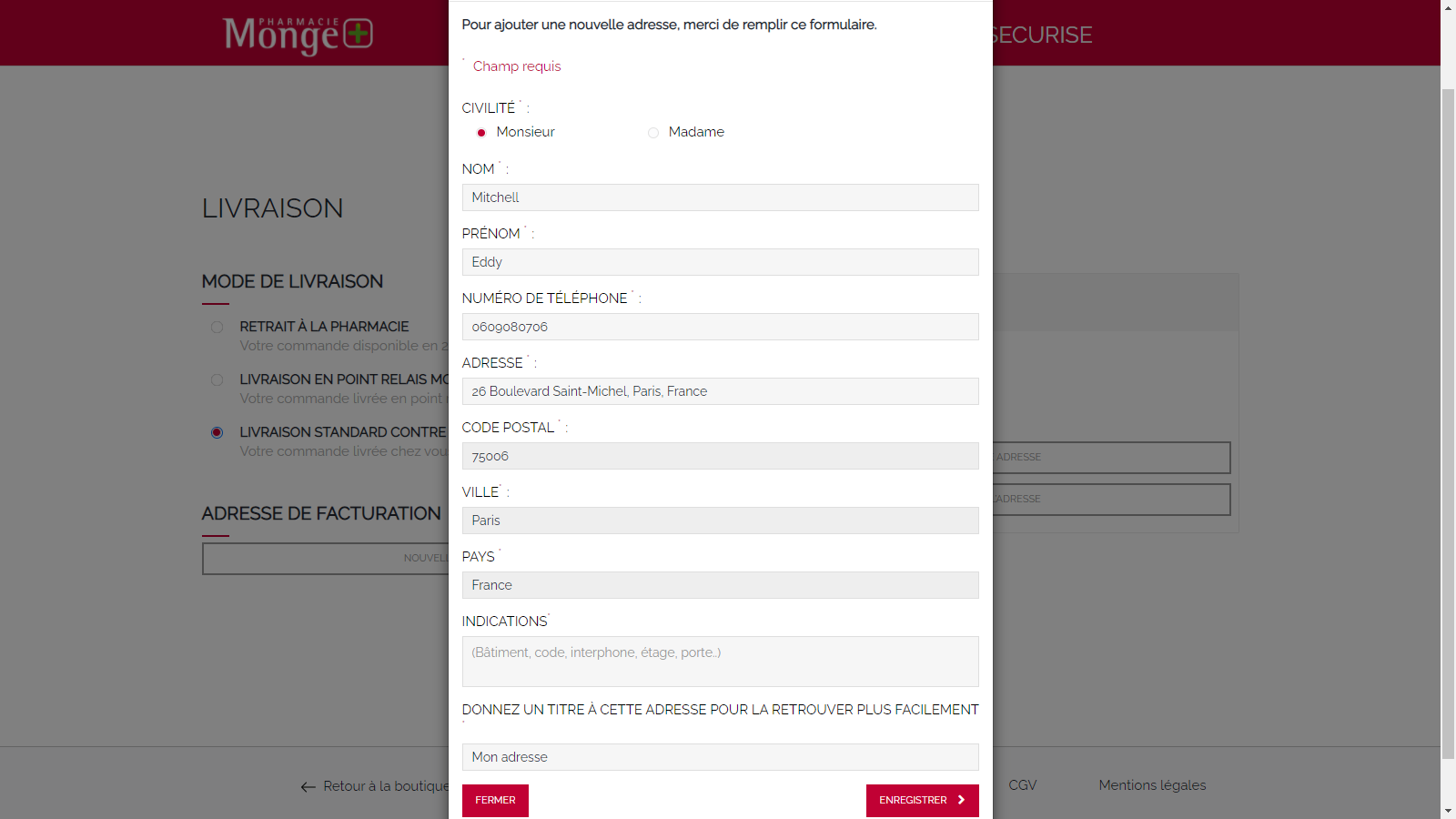The image size is (1456, 819).
Task: Open the Mentions légales link
Action: (x=1151, y=785)
